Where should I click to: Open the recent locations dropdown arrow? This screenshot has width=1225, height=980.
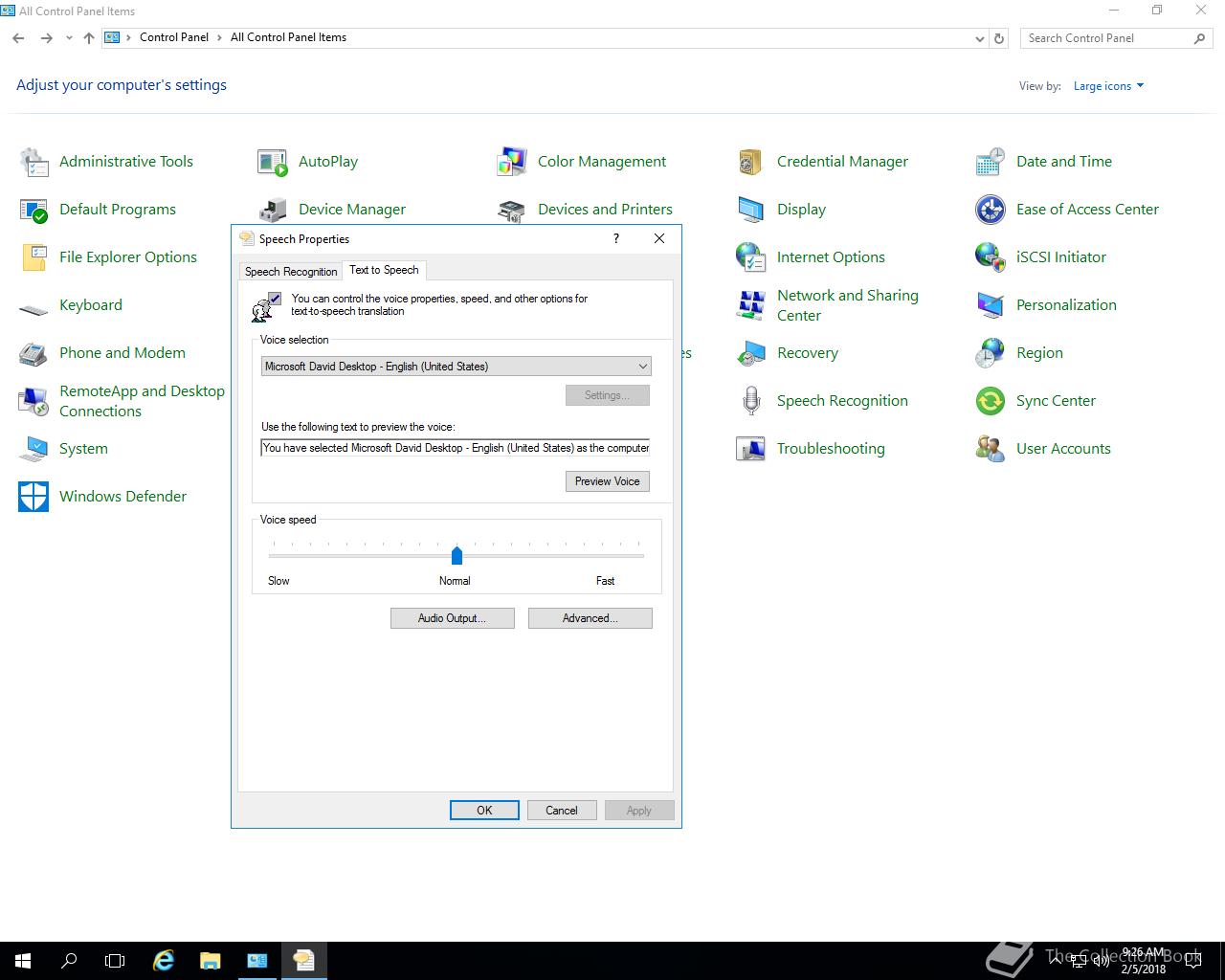[x=69, y=38]
